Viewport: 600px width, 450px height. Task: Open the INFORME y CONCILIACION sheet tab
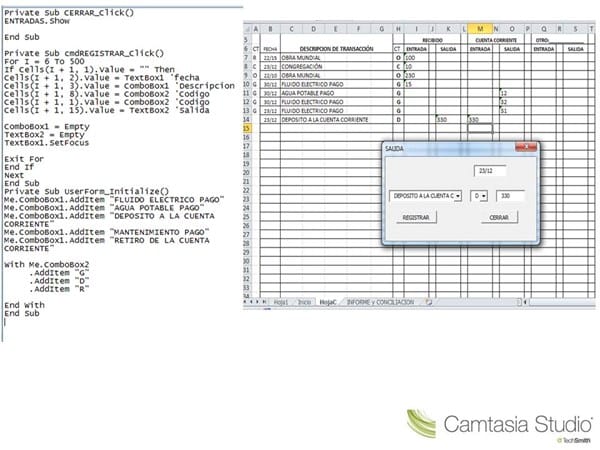pos(380,302)
